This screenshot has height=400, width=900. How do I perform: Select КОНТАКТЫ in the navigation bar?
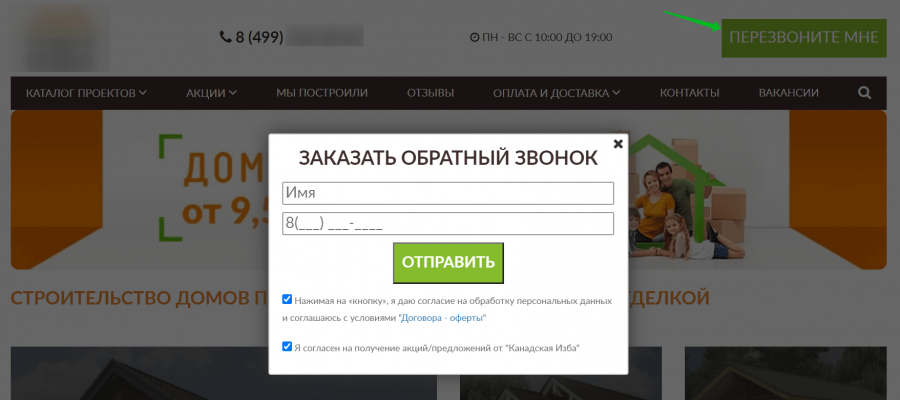point(689,93)
